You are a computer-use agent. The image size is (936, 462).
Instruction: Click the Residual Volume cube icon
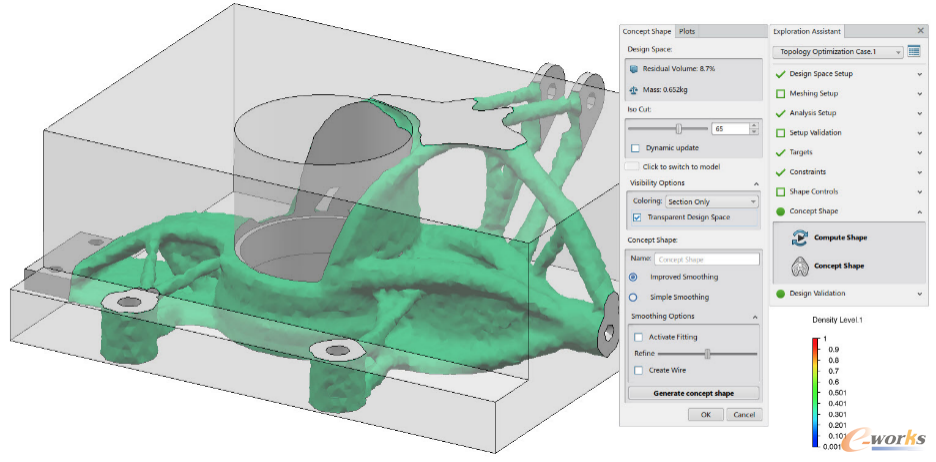click(634, 69)
